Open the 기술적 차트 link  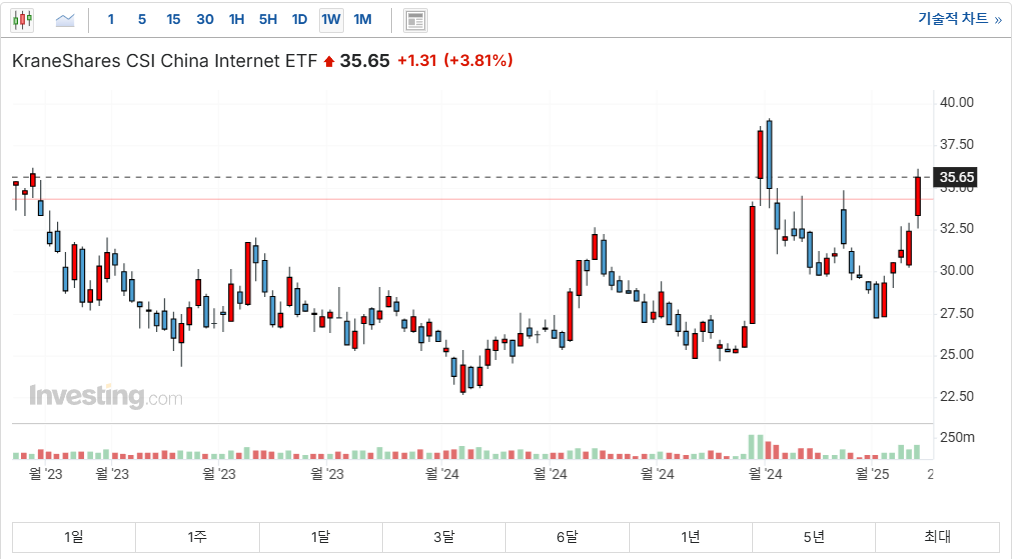(959, 19)
